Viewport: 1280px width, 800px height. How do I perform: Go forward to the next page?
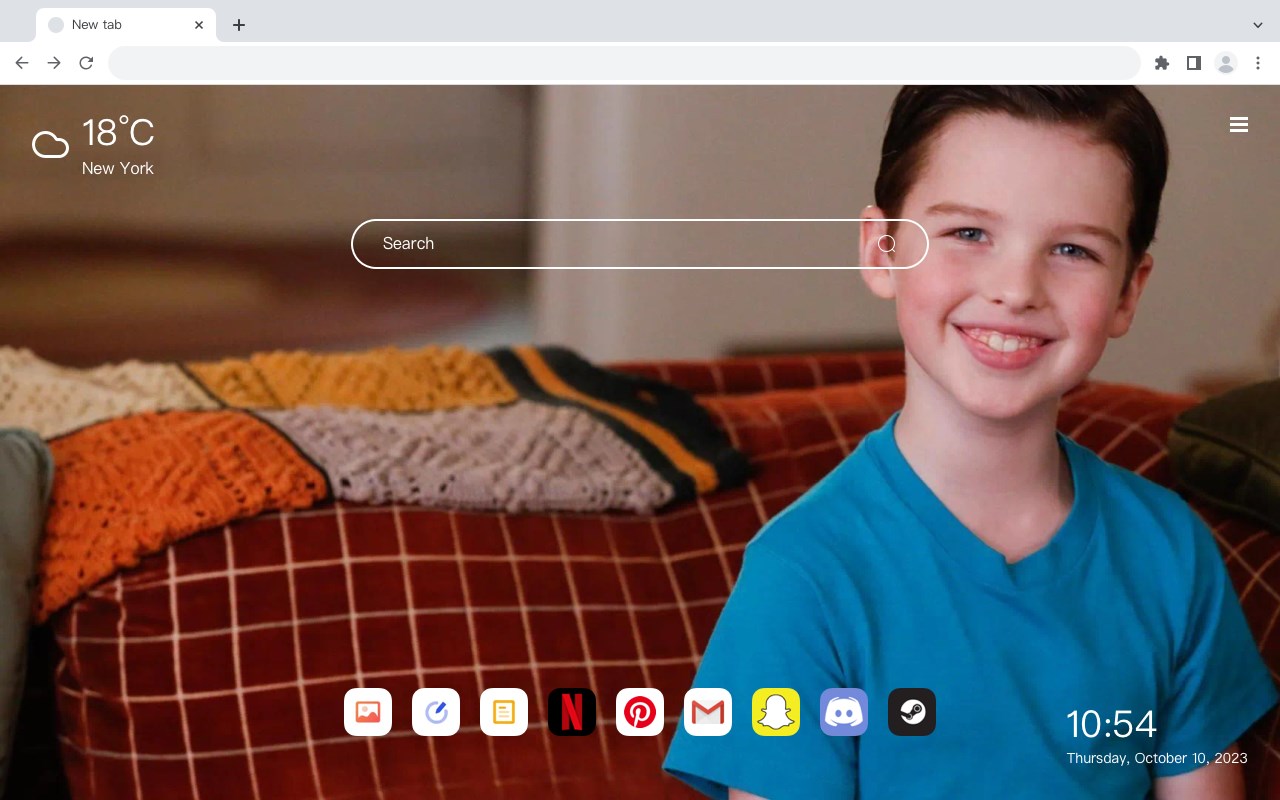(54, 63)
